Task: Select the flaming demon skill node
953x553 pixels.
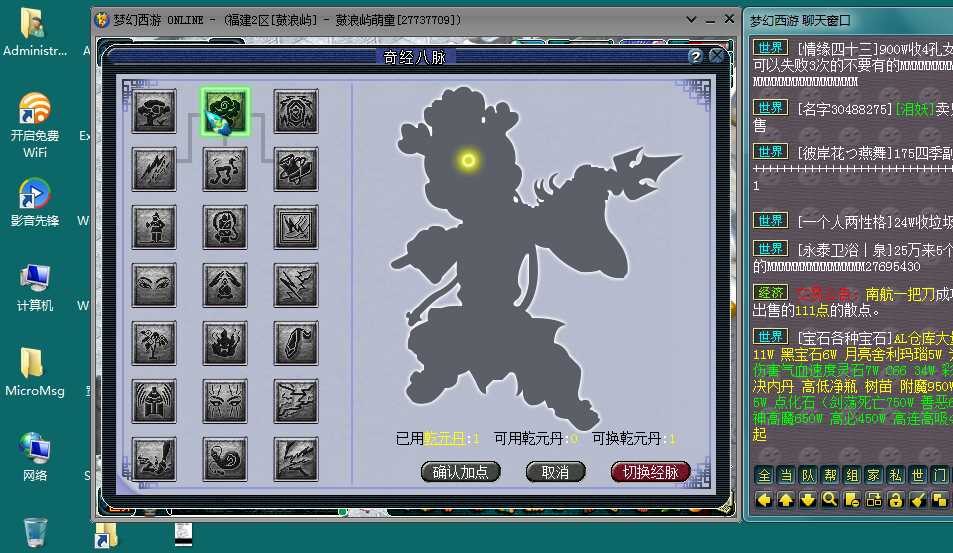Action: (225, 343)
